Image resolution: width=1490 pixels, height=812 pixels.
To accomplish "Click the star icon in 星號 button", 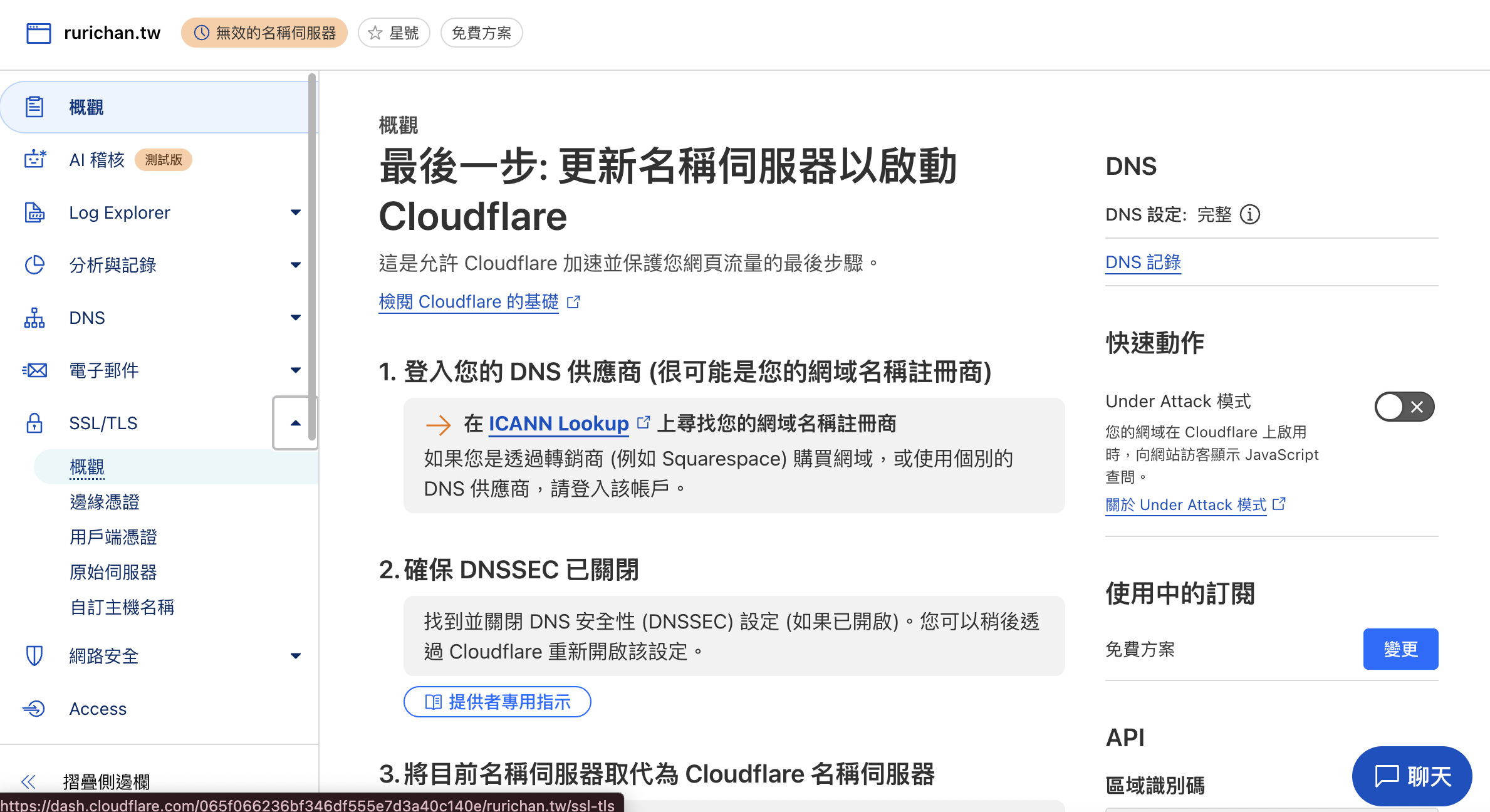I will pyautogui.click(x=375, y=33).
